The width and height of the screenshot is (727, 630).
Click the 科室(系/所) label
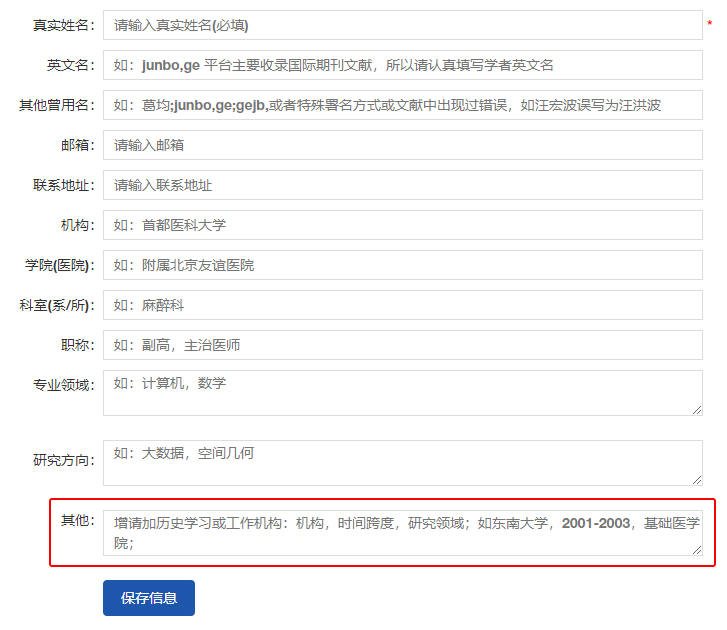(57, 305)
